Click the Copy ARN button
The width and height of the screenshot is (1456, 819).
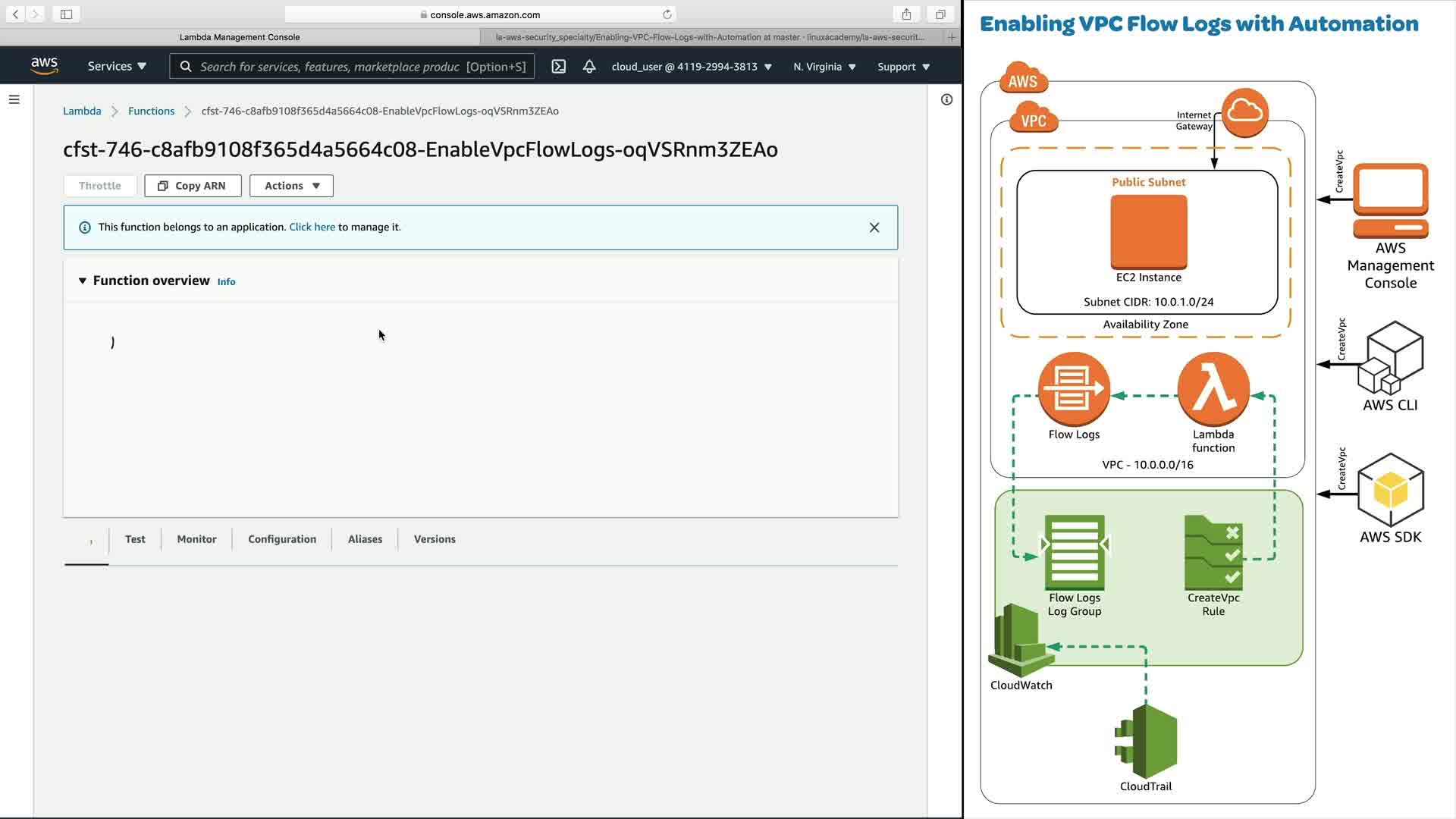pyautogui.click(x=193, y=186)
